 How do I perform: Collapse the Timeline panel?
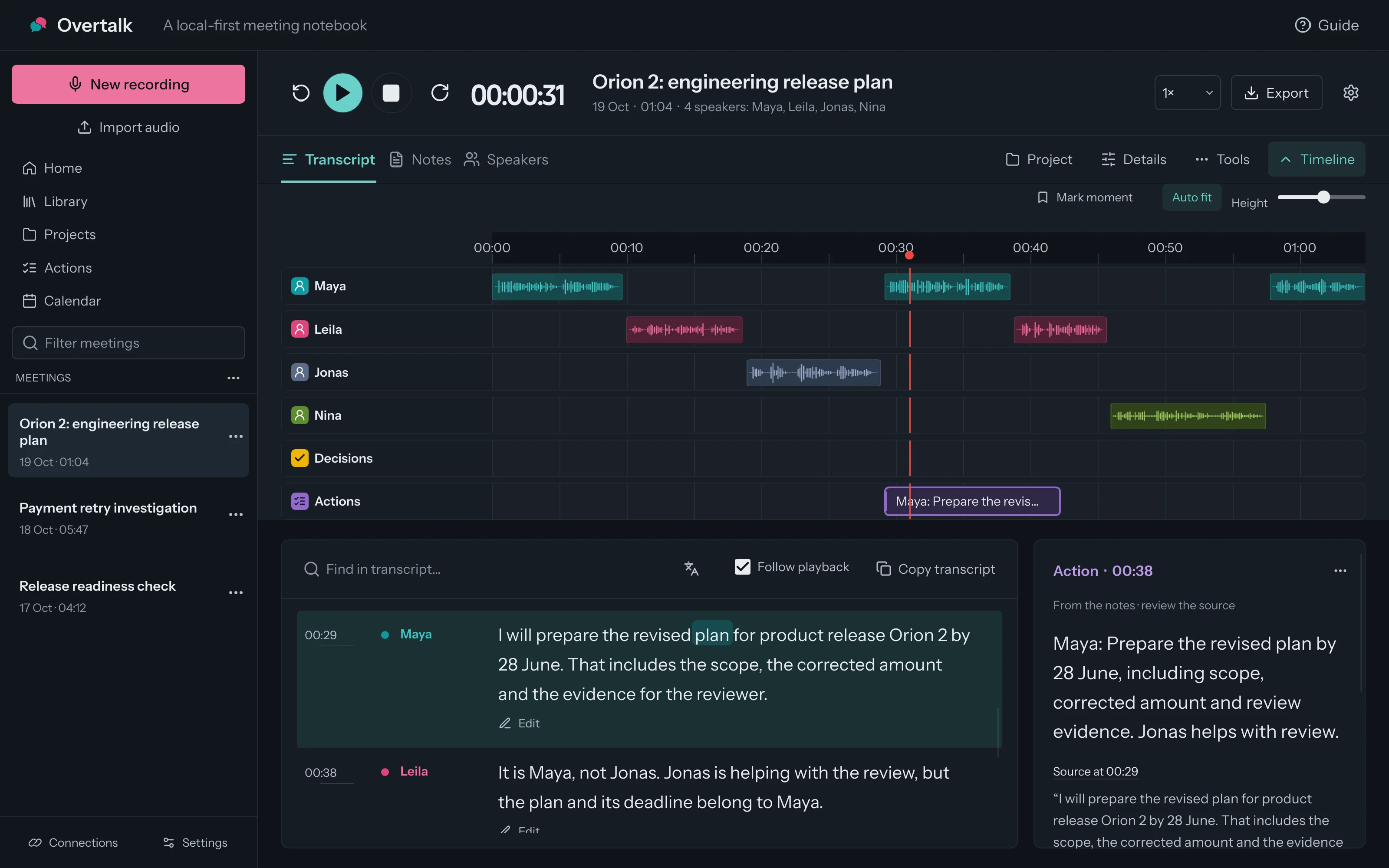pos(1317,159)
